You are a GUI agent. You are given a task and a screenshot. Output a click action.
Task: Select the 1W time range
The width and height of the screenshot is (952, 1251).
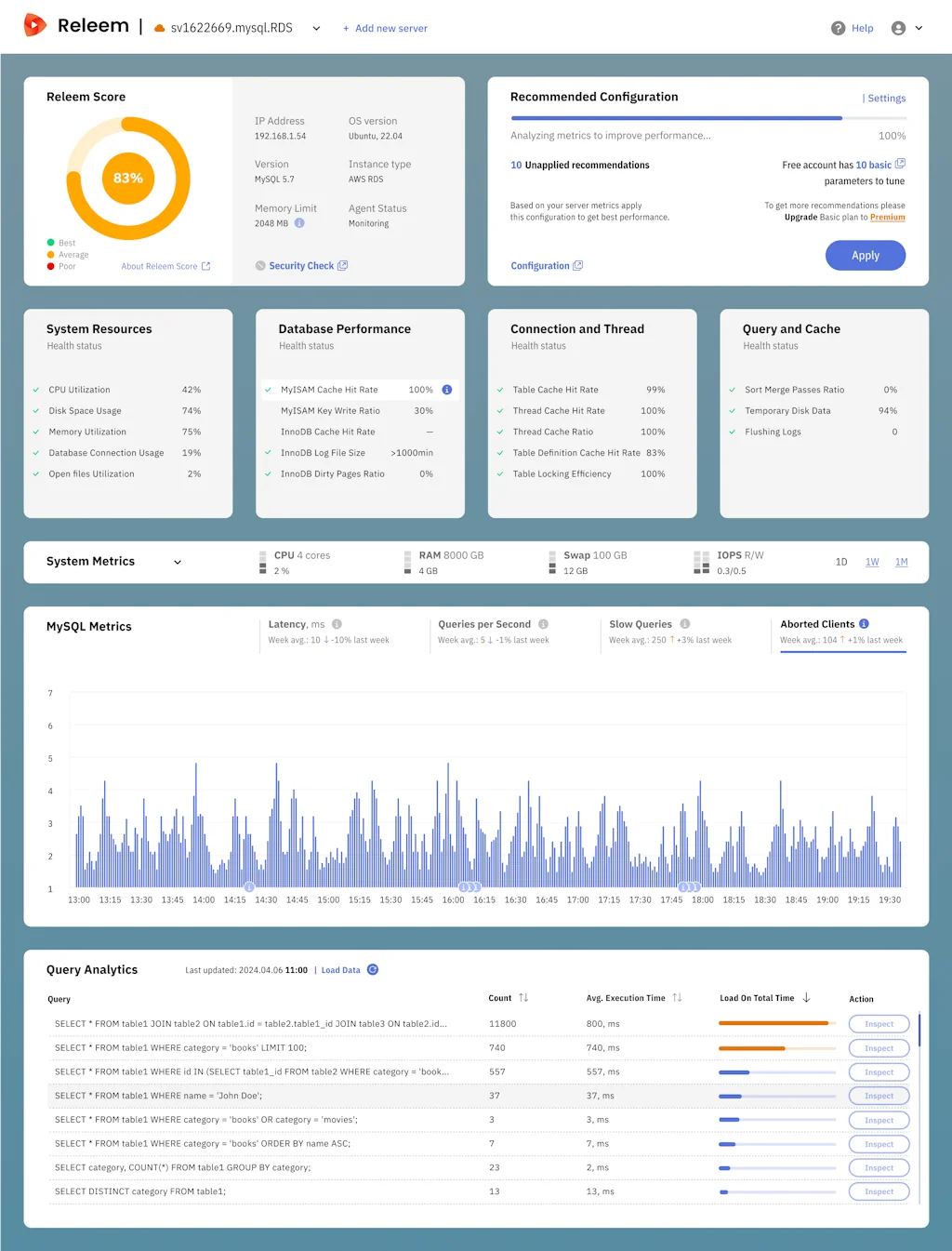coord(872,562)
